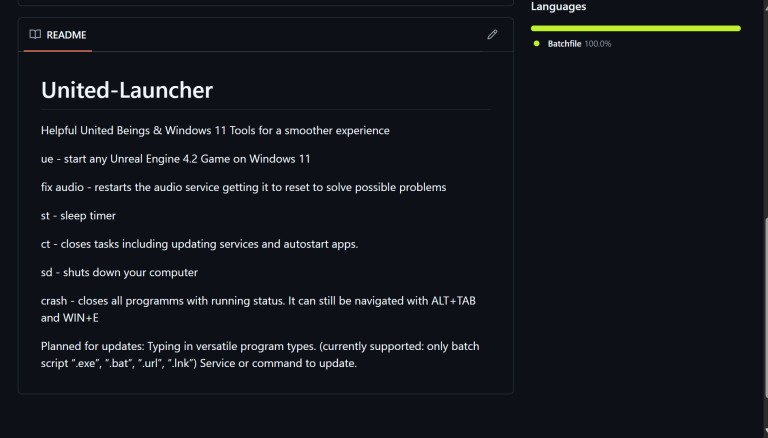Click the United-Launcher heading
This screenshot has width=768, height=438.
[x=127, y=90]
